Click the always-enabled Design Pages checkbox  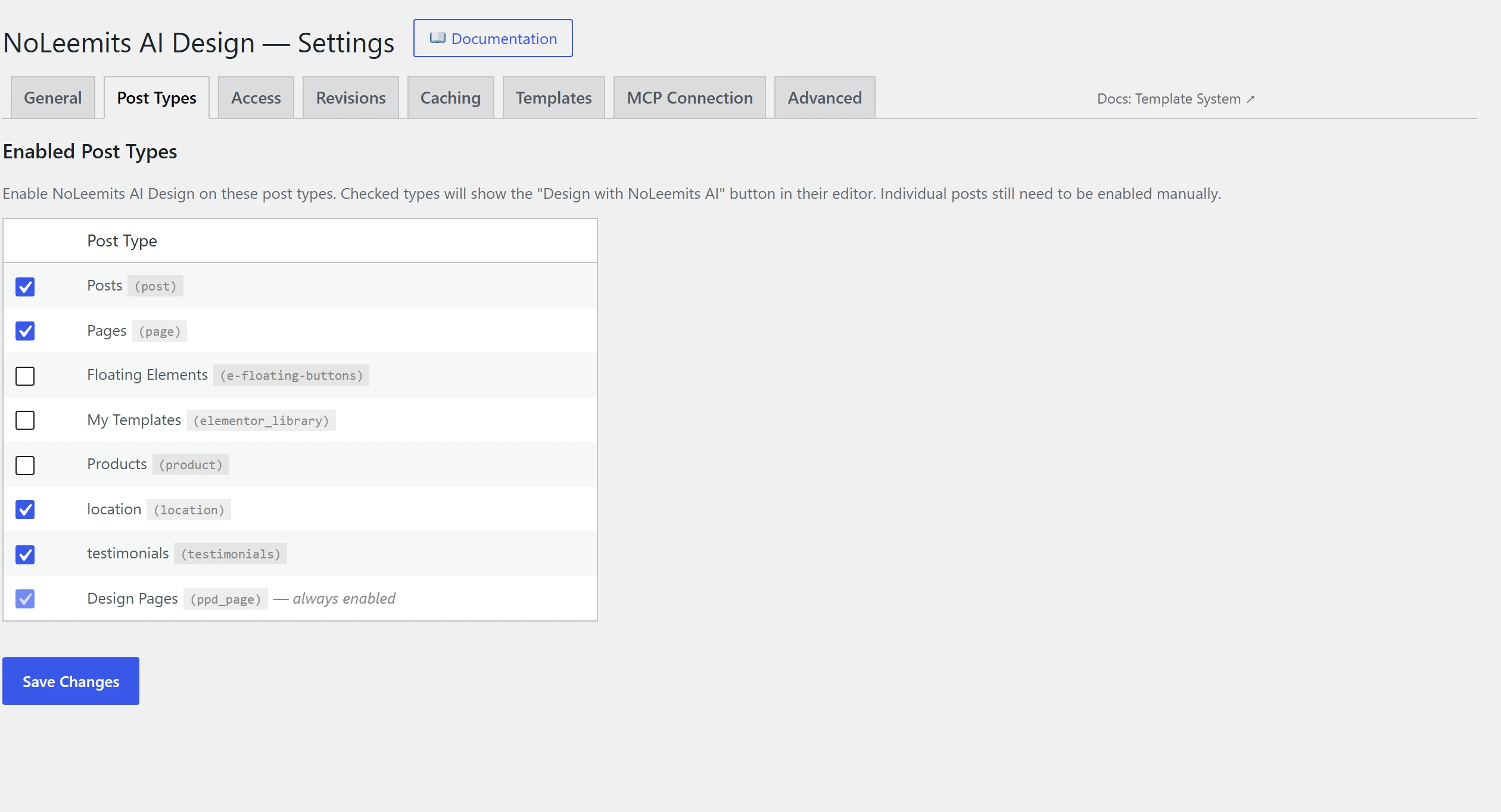(25, 599)
